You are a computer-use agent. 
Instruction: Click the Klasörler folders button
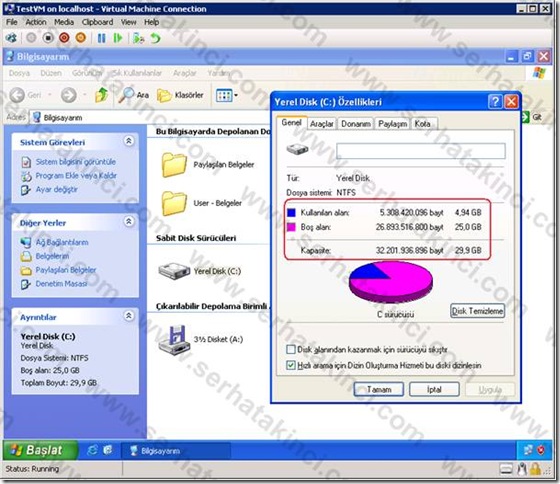180,95
